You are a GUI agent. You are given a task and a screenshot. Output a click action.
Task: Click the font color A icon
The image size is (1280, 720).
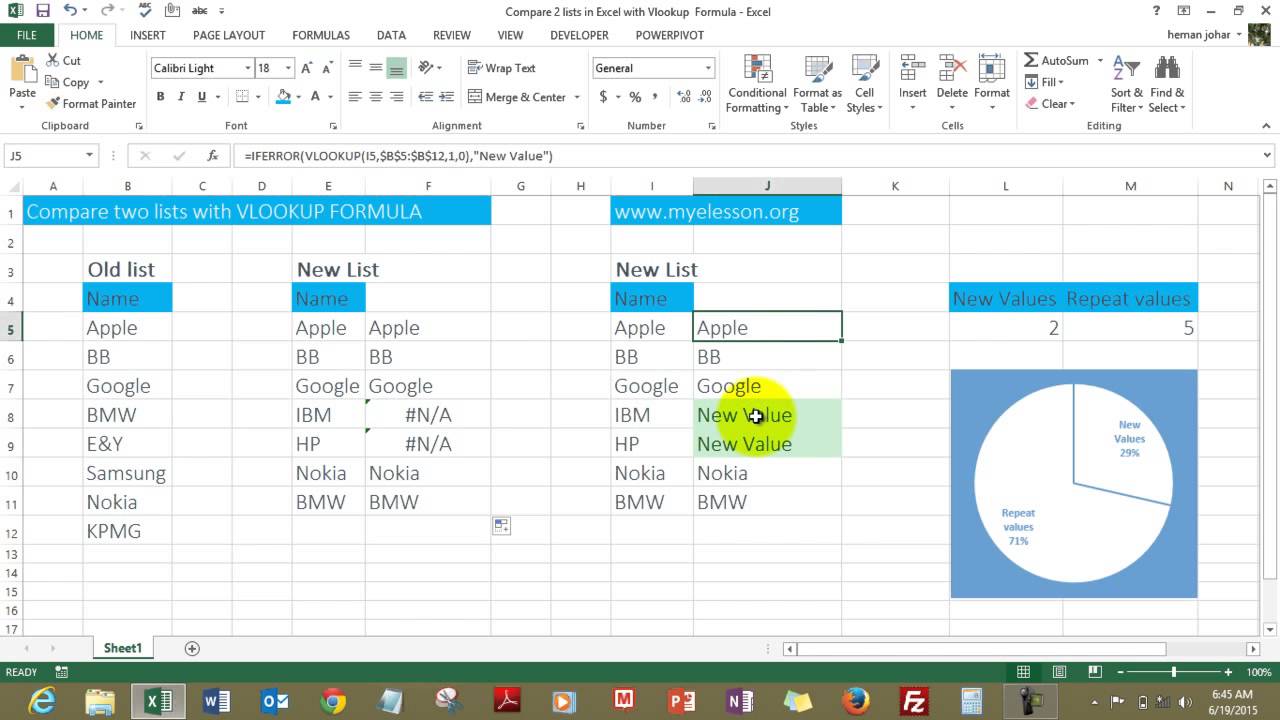(x=316, y=97)
